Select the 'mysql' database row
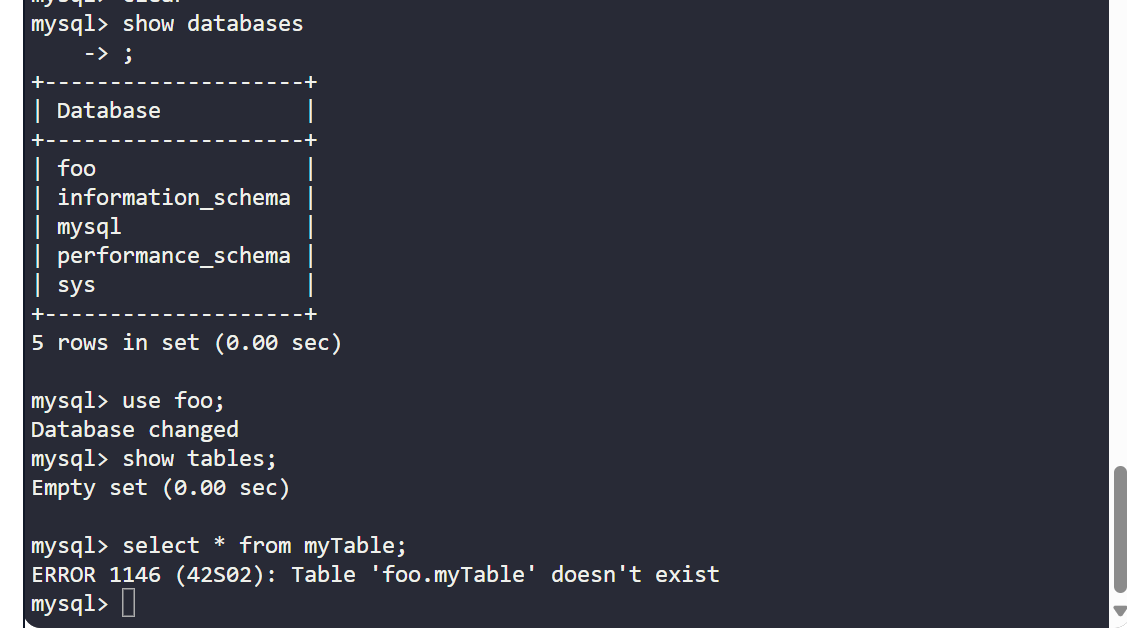This screenshot has width=1127, height=634. point(172,227)
